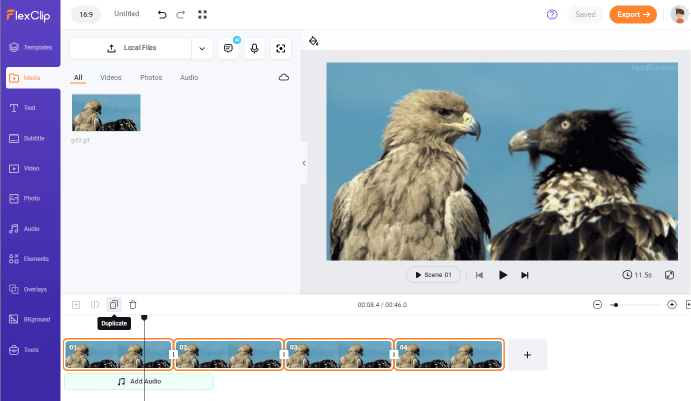Screen dimensions: 691x401
Task: Select scene 04 in the timeline
Action: click(x=449, y=355)
